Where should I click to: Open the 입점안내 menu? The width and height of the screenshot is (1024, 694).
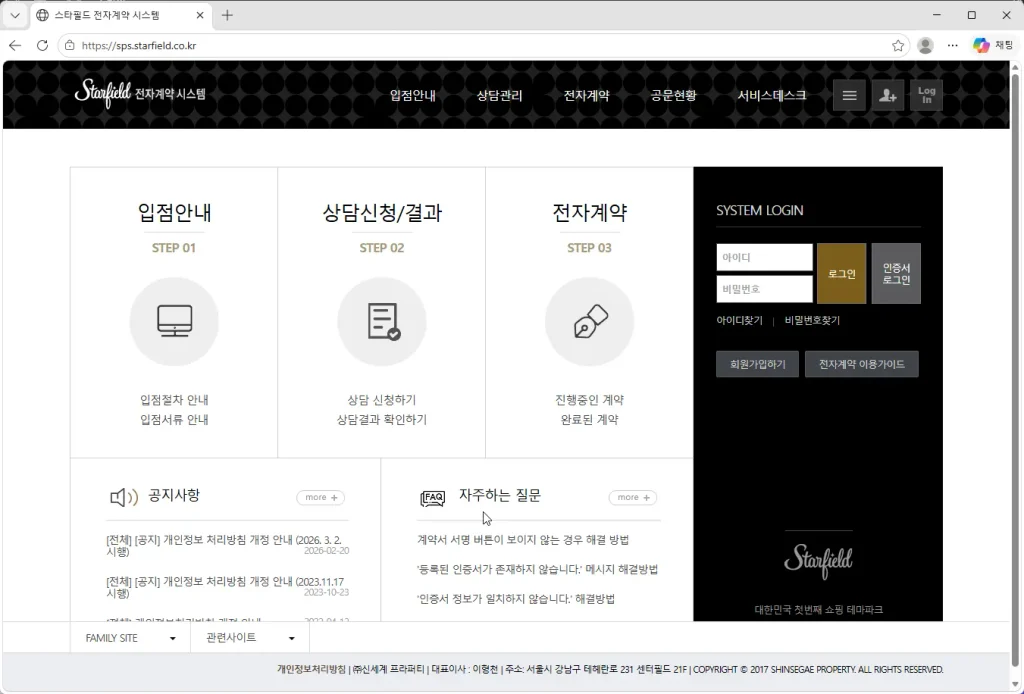click(413, 95)
